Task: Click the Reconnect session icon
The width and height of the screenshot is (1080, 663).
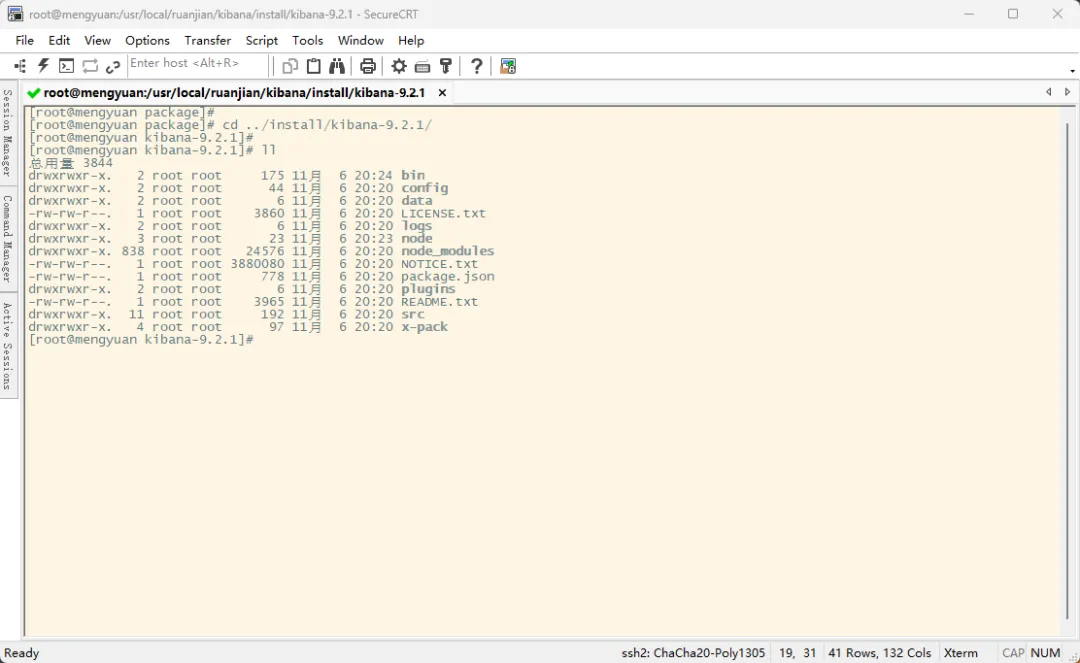Action: (90, 66)
